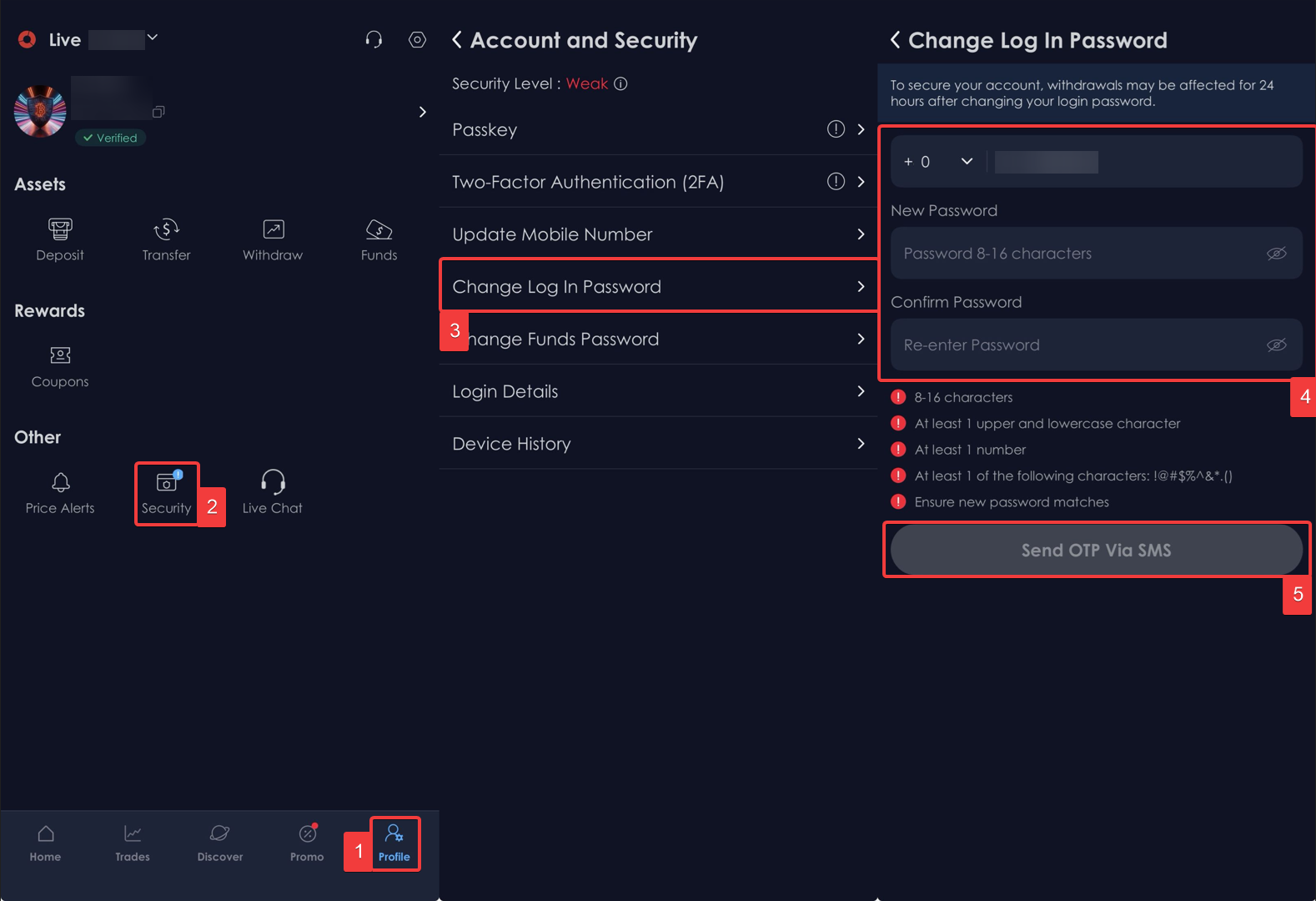Expand the Change Funds Password chevron
Screen dimensions: 1316x901
click(x=861, y=339)
